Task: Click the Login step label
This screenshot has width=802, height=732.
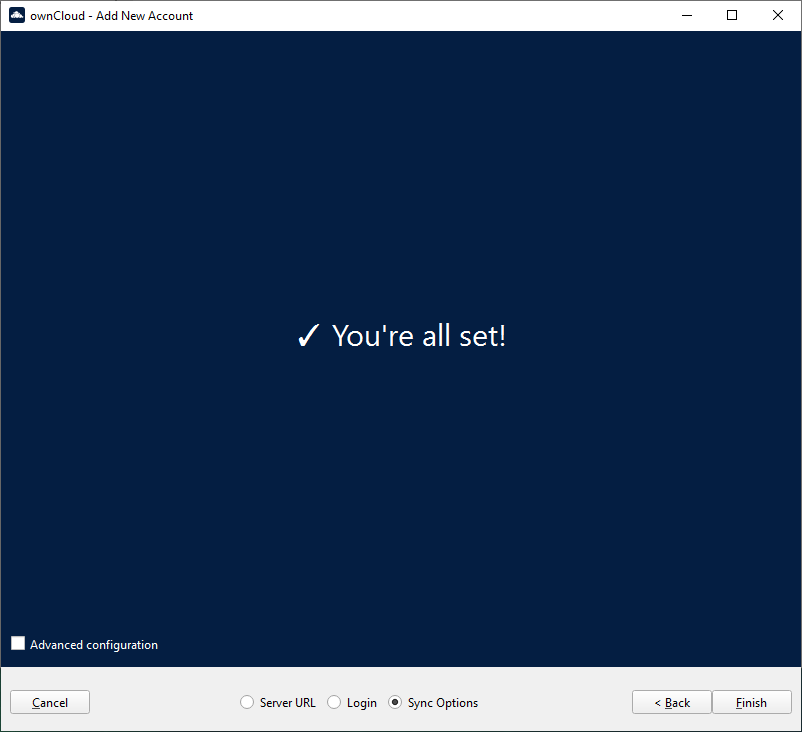Action: tap(362, 703)
